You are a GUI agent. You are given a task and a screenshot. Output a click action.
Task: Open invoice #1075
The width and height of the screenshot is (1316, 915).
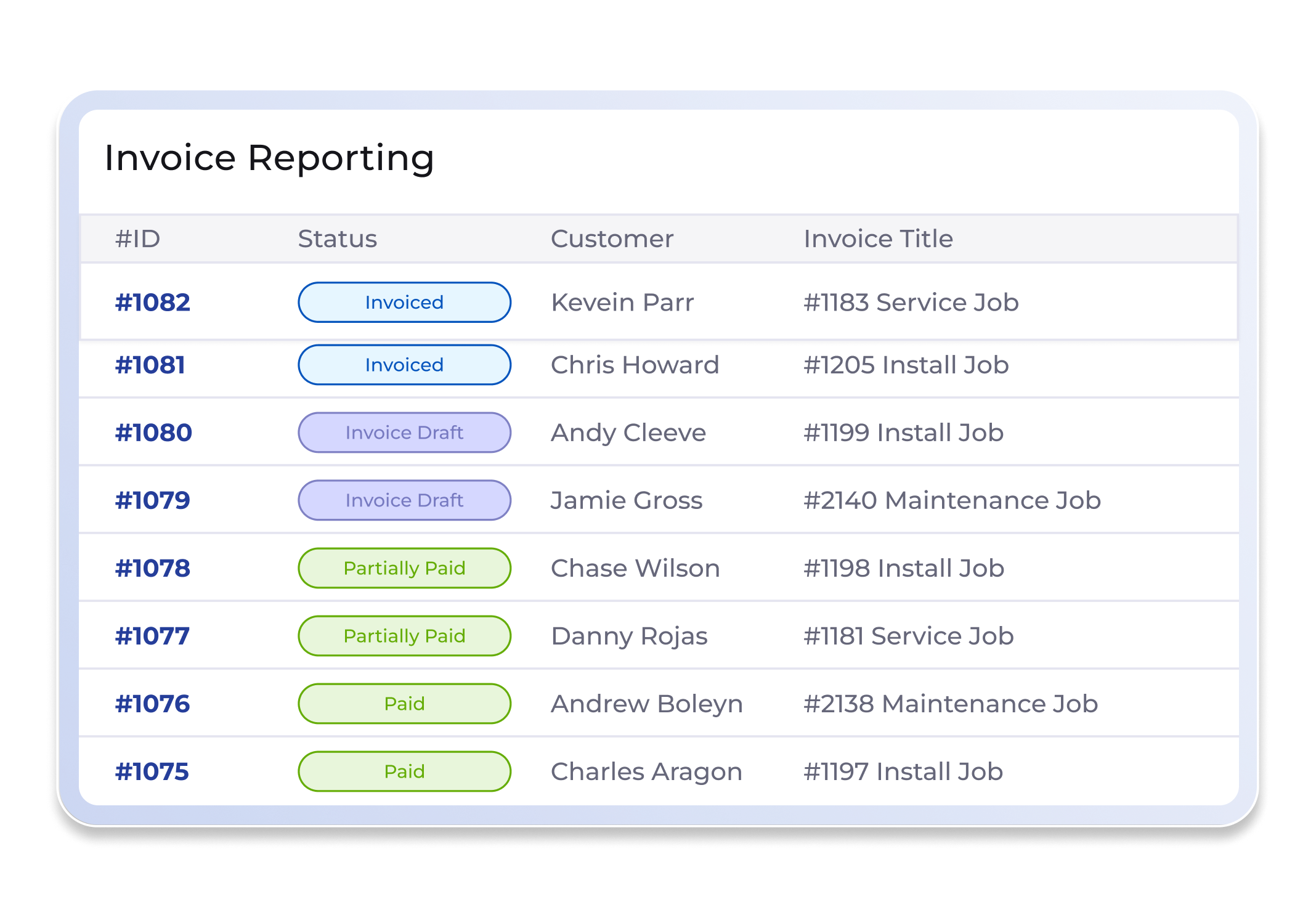(152, 772)
